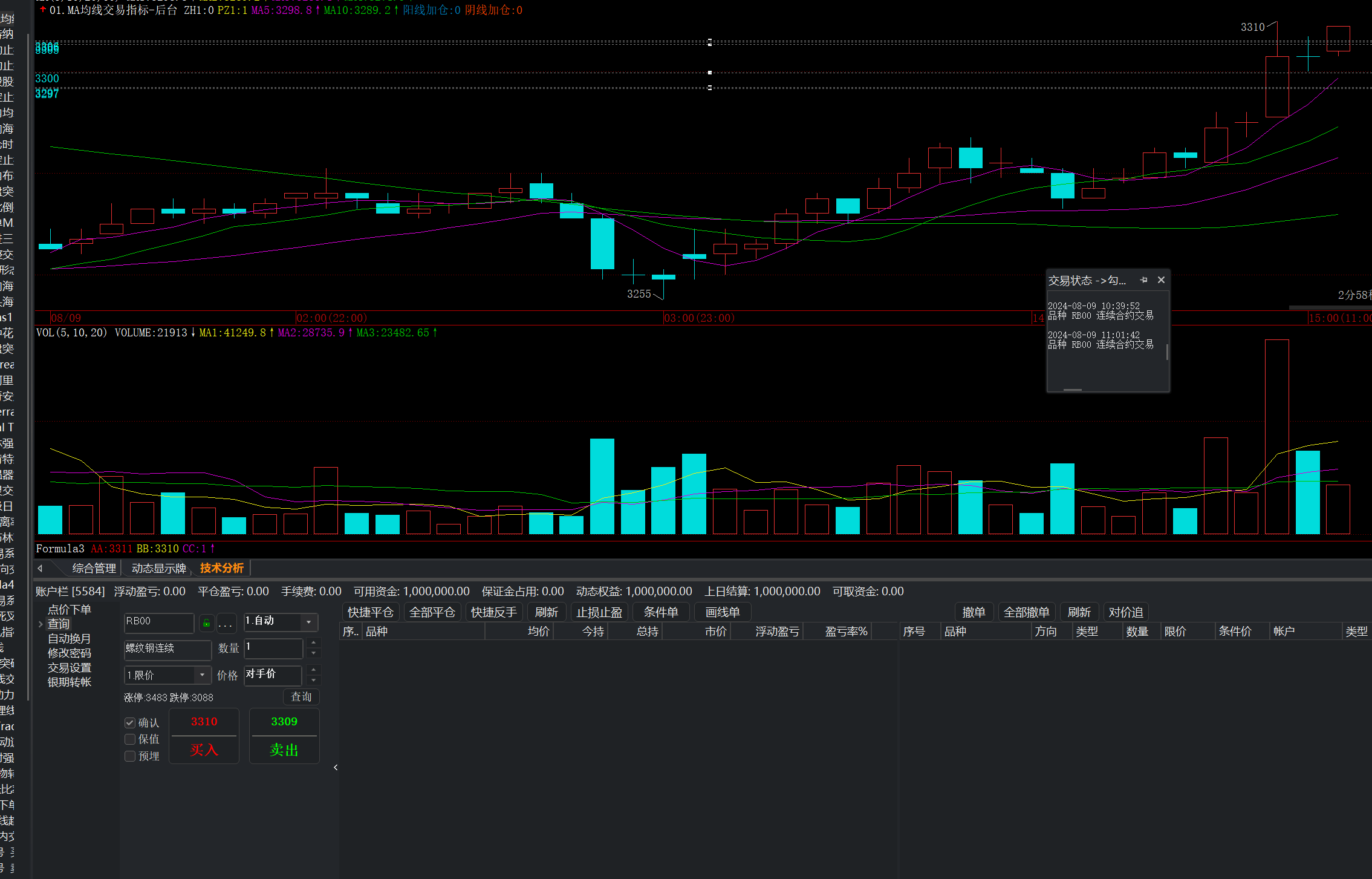Click the 对价追 button
Image resolution: width=1372 pixels, height=879 pixels.
(x=1126, y=612)
